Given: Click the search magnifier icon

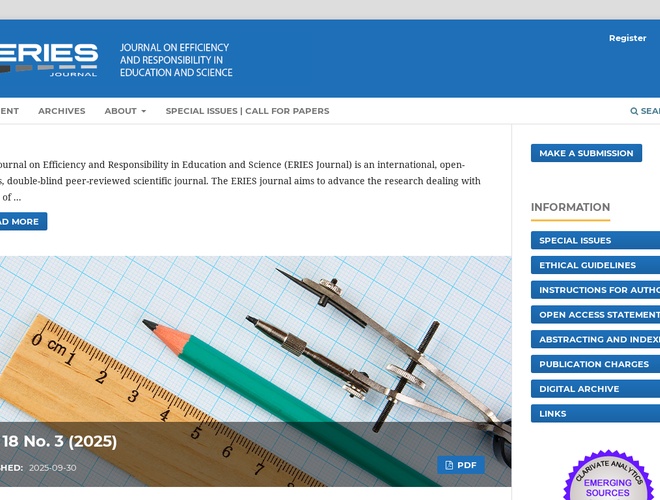Looking at the screenshot, I should (x=634, y=111).
